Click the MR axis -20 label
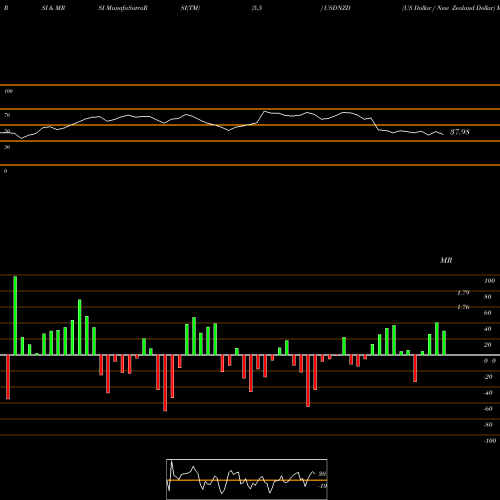The width and height of the screenshot is (500, 500). click(488, 377)
